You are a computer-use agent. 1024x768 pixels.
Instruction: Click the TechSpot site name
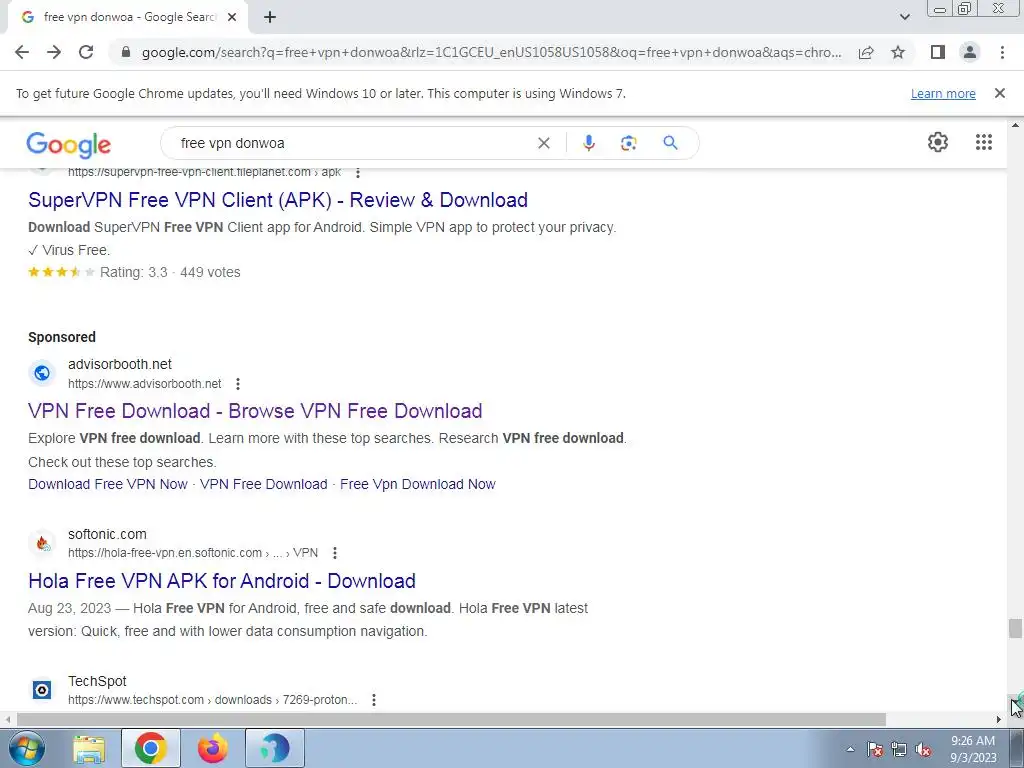[97, 681]
